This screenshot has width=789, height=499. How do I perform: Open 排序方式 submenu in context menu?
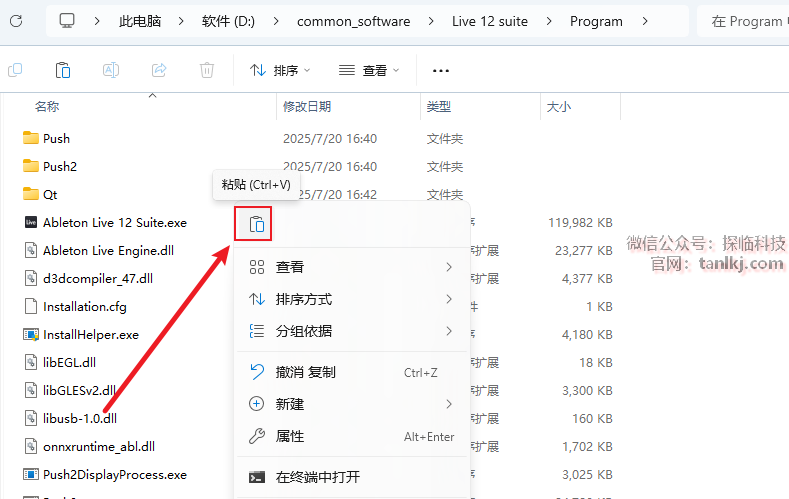(352, 299)
